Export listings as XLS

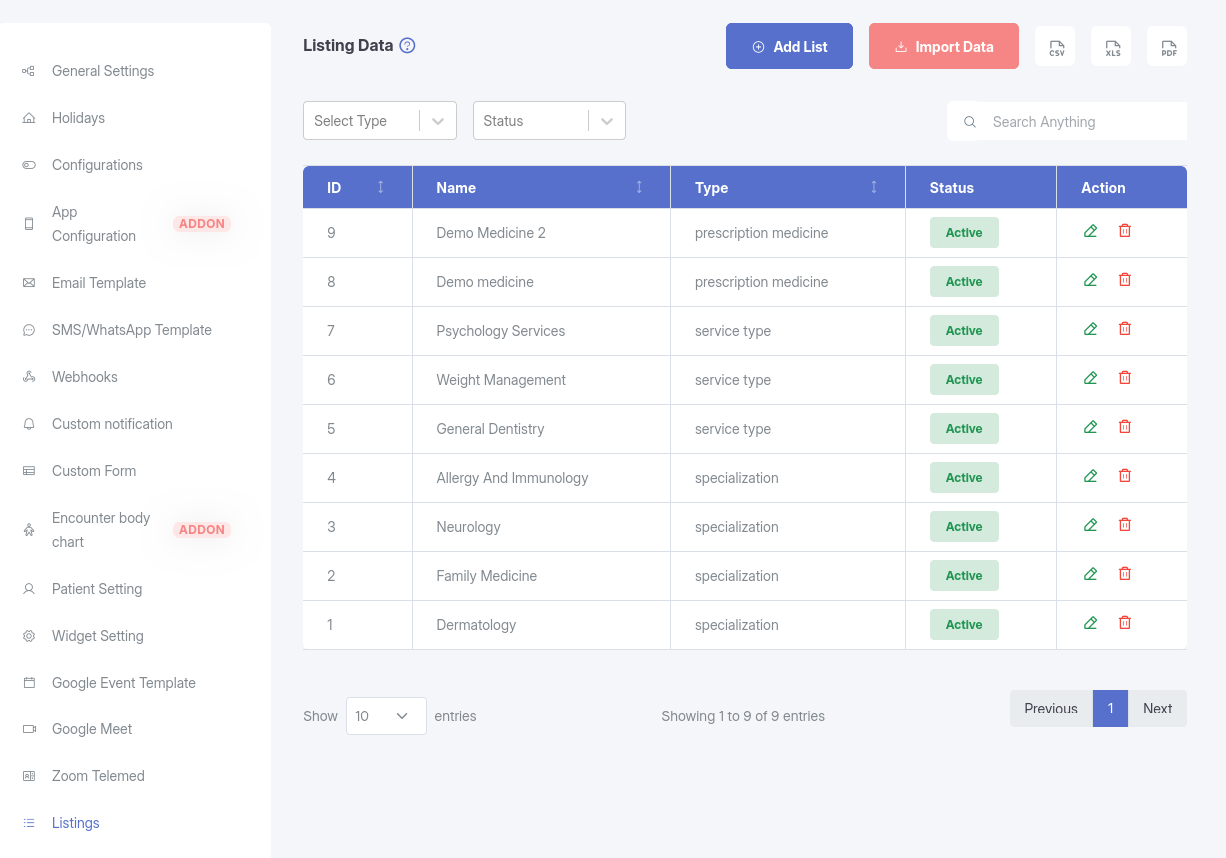tap(1112, 47)
